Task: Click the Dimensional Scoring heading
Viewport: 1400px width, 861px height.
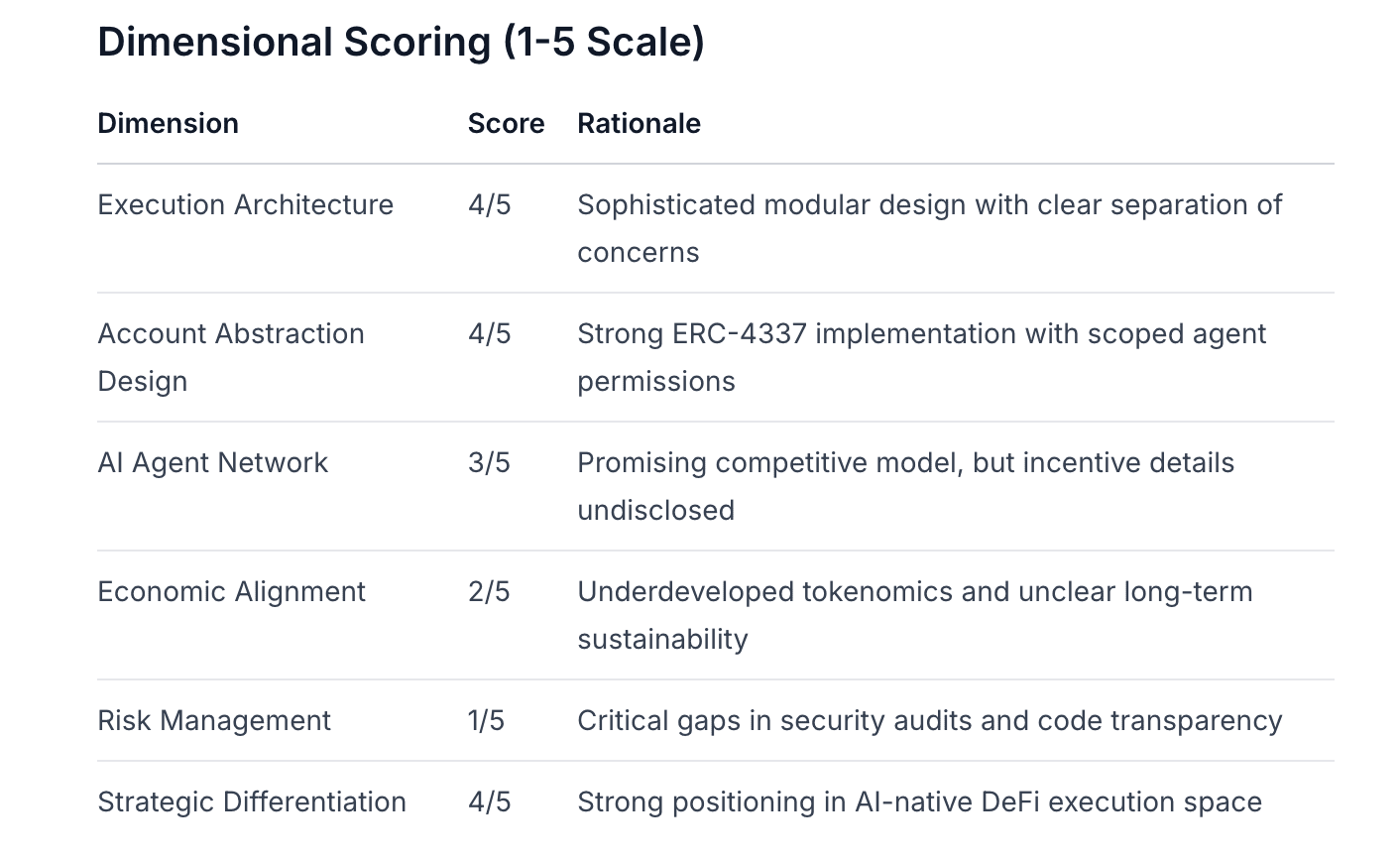Action: pos(401,43)
